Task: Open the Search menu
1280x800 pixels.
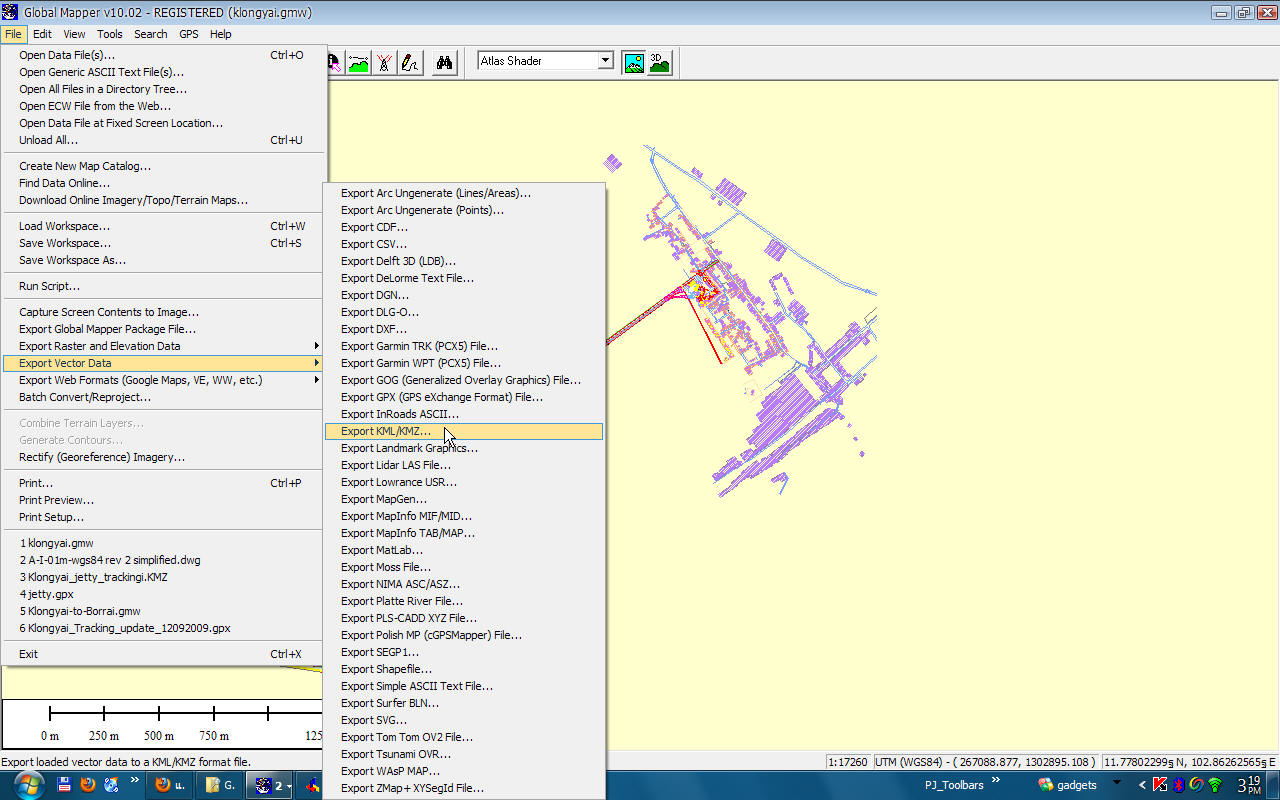Action: coord(151,34)
